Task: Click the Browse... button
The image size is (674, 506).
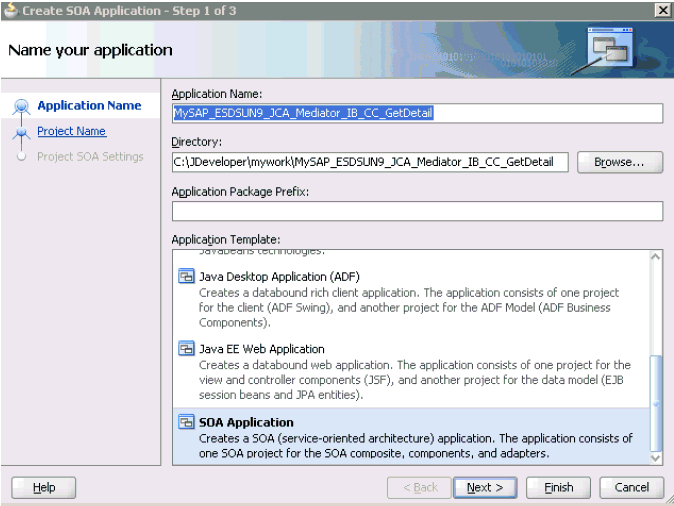Action: 619,162
